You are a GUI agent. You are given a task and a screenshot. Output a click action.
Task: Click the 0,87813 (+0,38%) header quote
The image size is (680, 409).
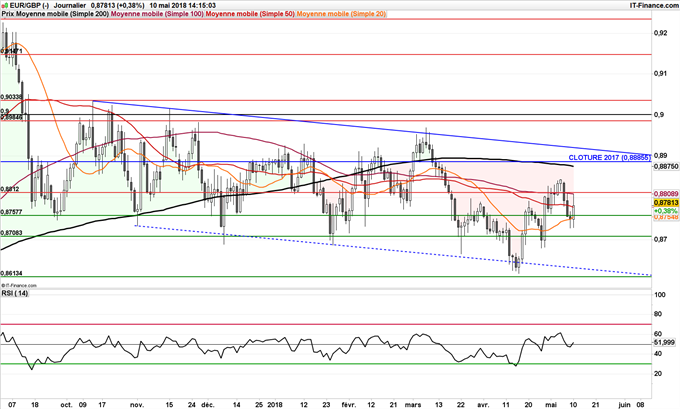(x=118, y=6)
